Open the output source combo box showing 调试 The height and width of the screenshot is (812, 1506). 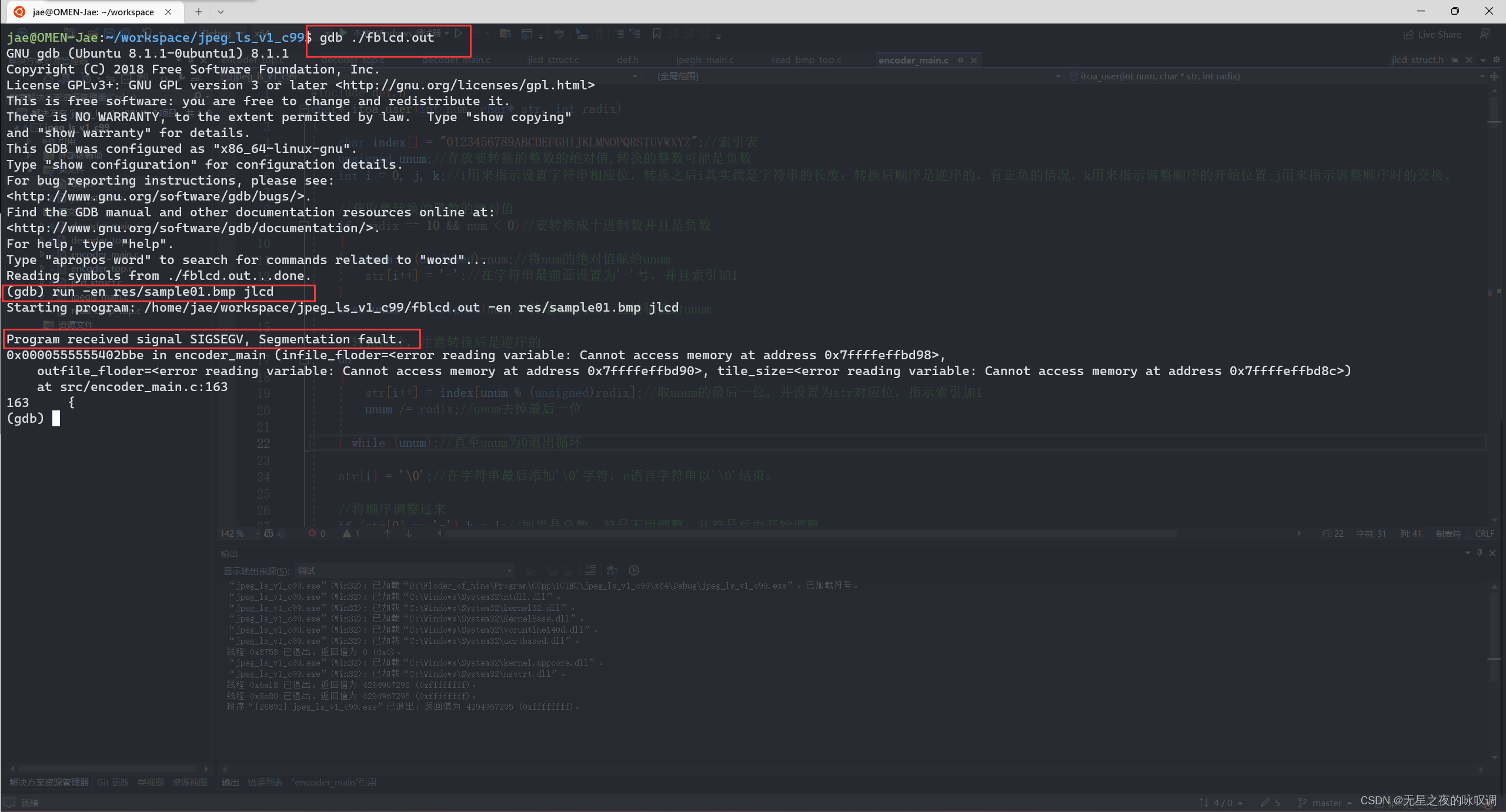(x=405, y=571)
